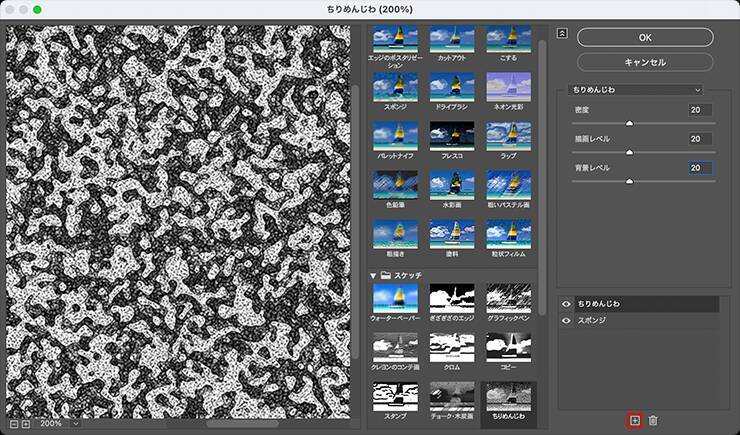Click the zoom out minus button
The image size is (740, 435).
[x=13, y=424]
